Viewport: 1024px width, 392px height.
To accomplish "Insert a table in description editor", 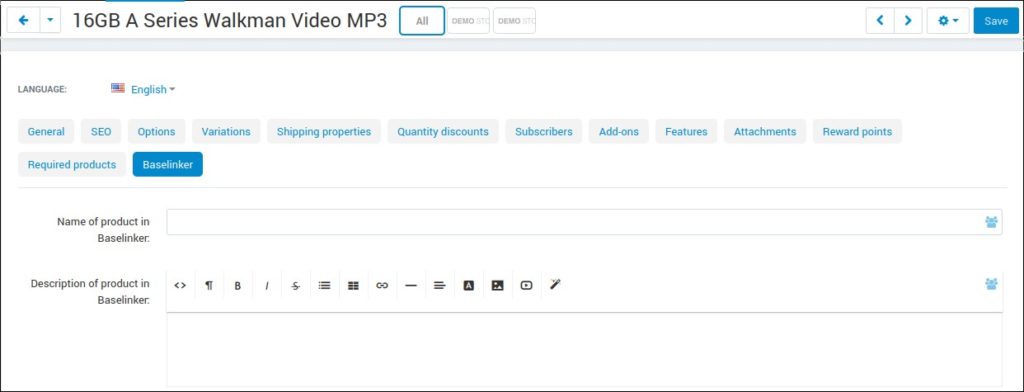I will coord(353,286).
